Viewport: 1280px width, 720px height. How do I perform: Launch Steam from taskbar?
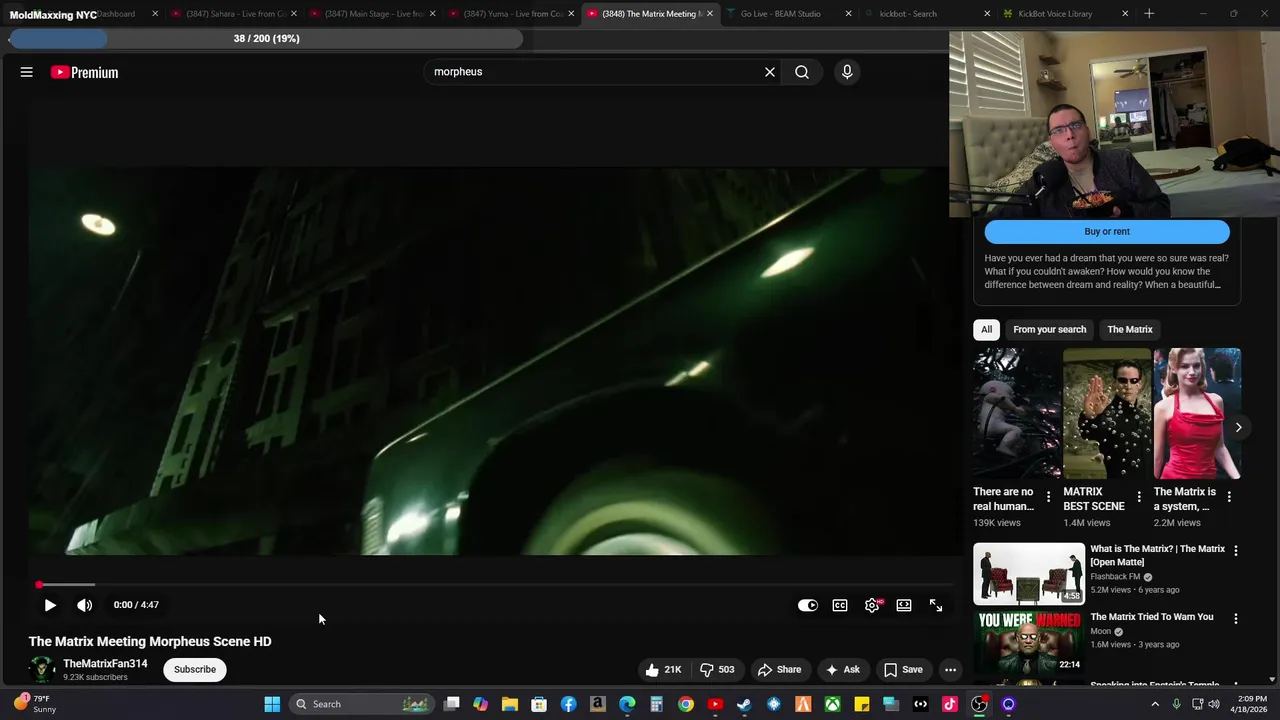coord(744,704)
